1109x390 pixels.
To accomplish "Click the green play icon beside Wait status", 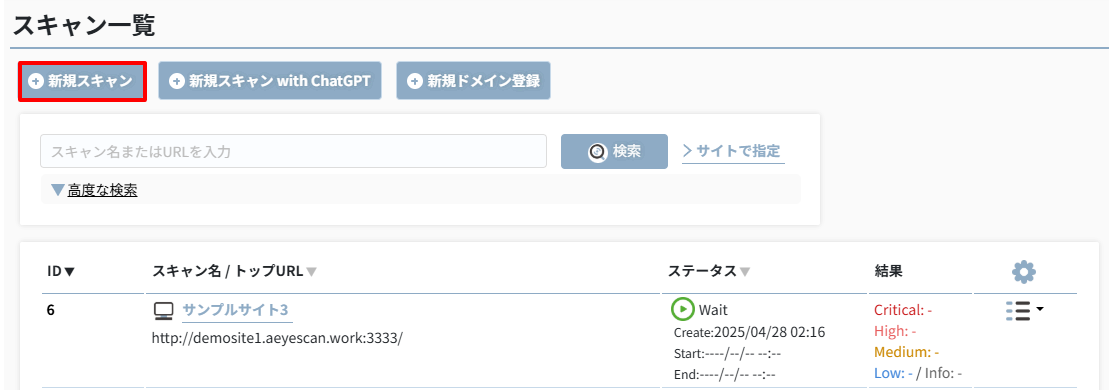I will coord(683,309).
